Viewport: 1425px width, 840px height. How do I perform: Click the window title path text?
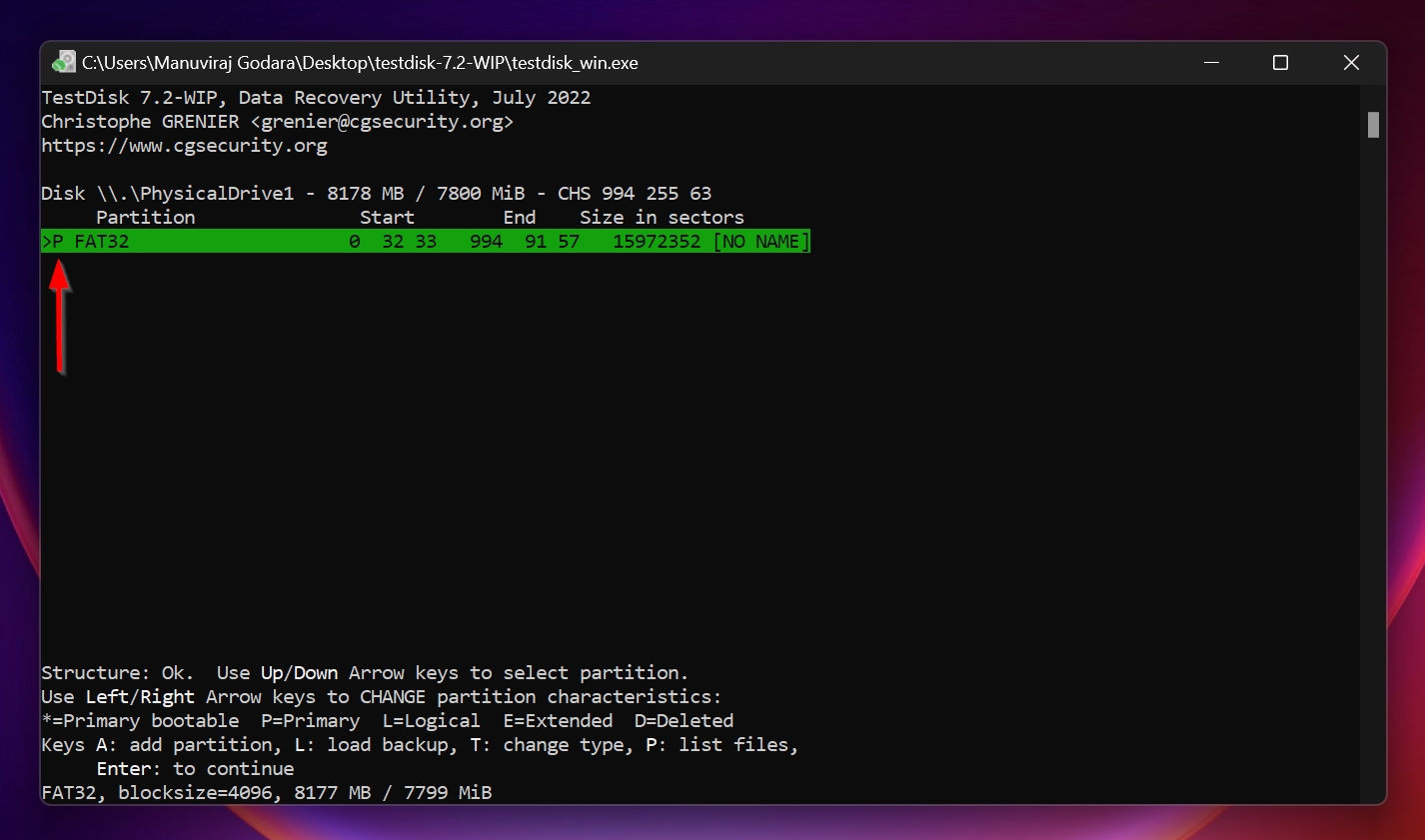click(360, 62)
